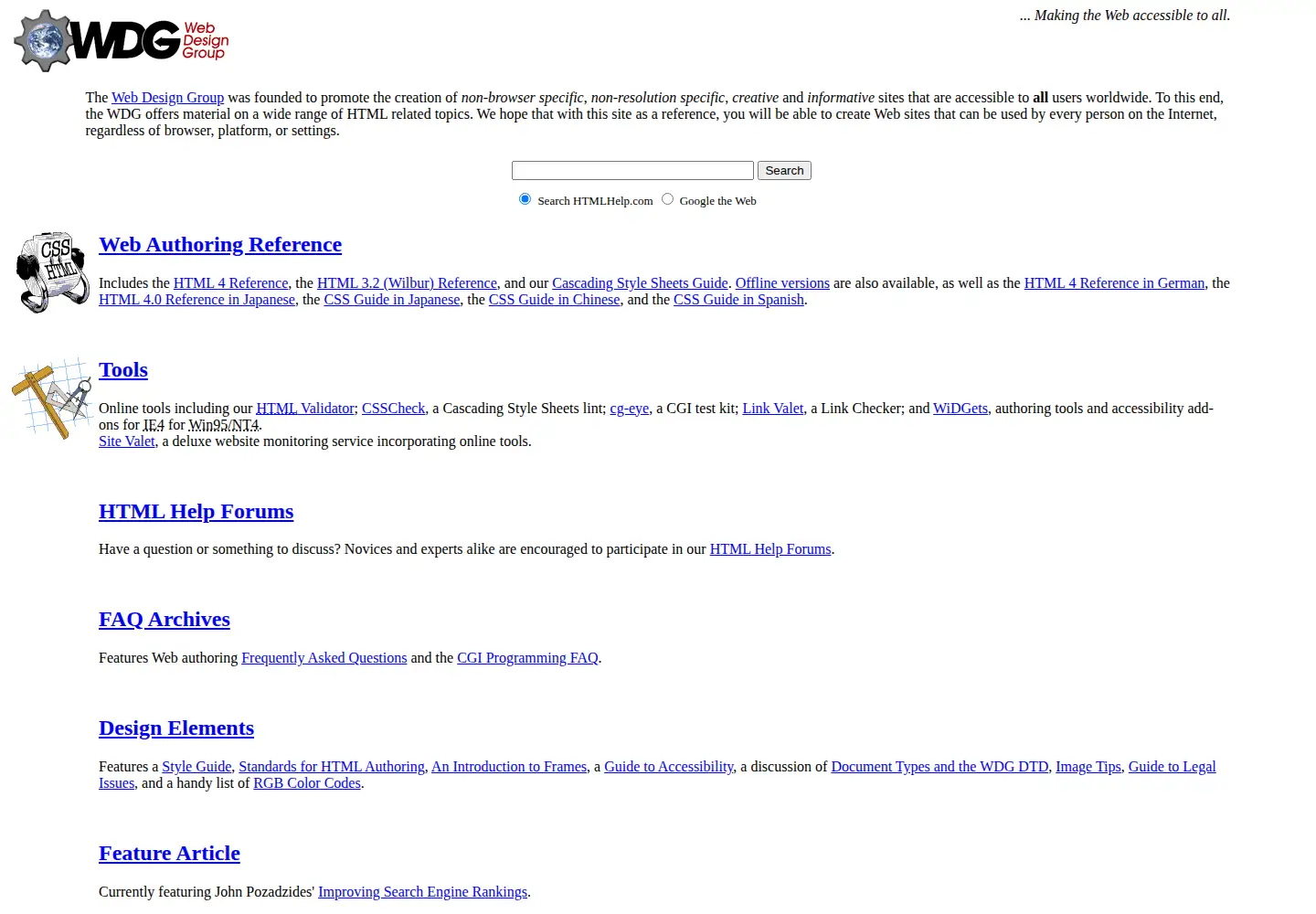Open the Link Valet link

click(772, 409)
